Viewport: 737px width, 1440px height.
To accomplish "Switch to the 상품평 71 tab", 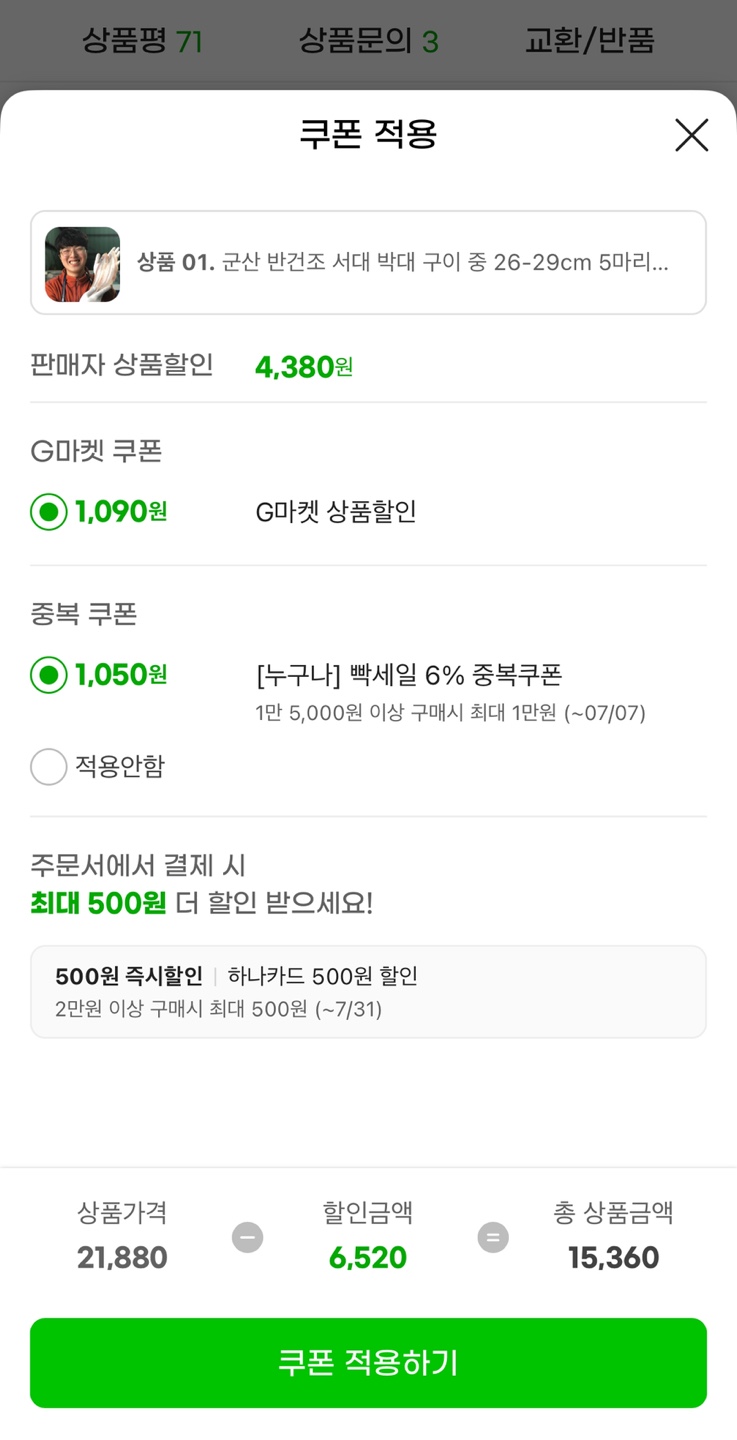I will point(142,41).
